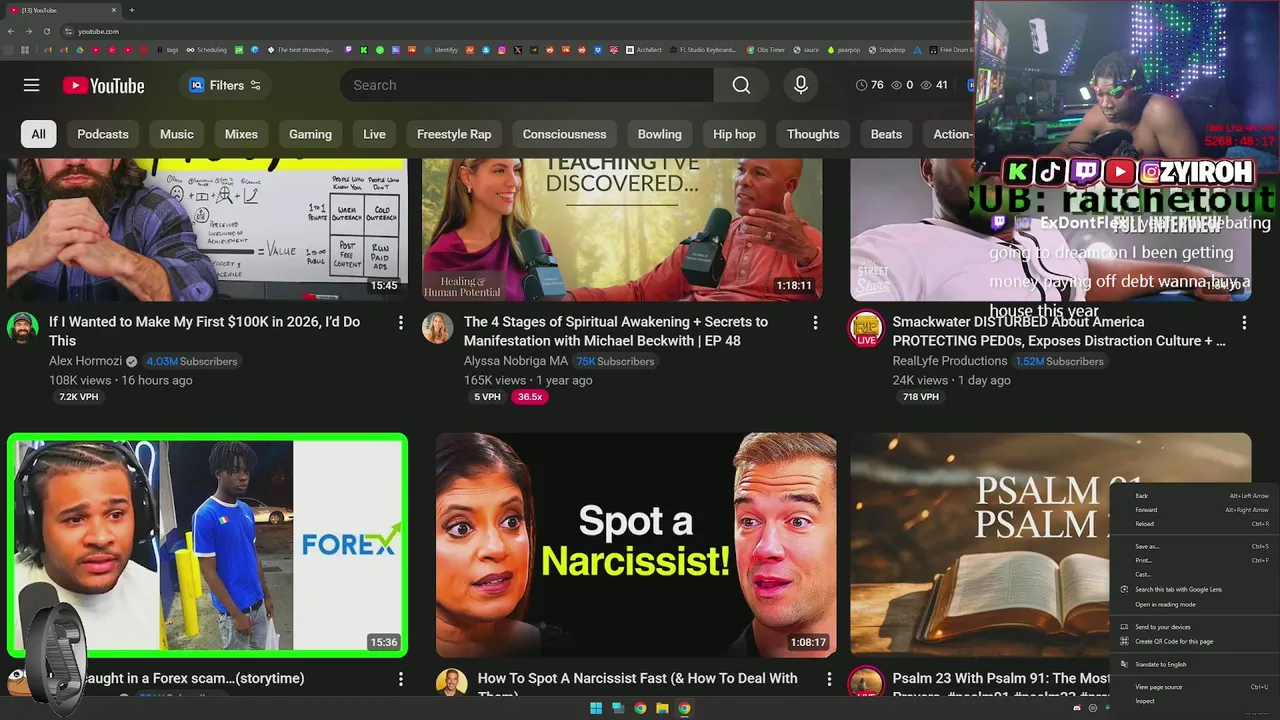The height and width of the screenshot is (720, 1280).
Task: Choose Translate to English
Action: (x=1194, y=664)
